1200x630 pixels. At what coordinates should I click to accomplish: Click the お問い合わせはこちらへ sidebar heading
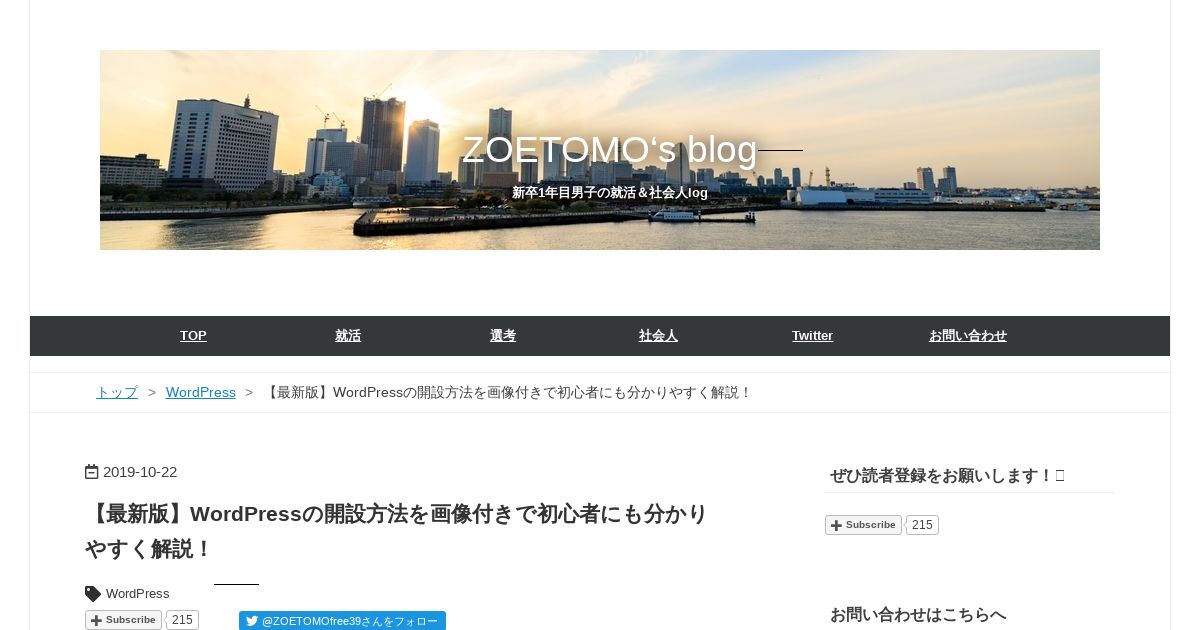[x=918, y=615]
